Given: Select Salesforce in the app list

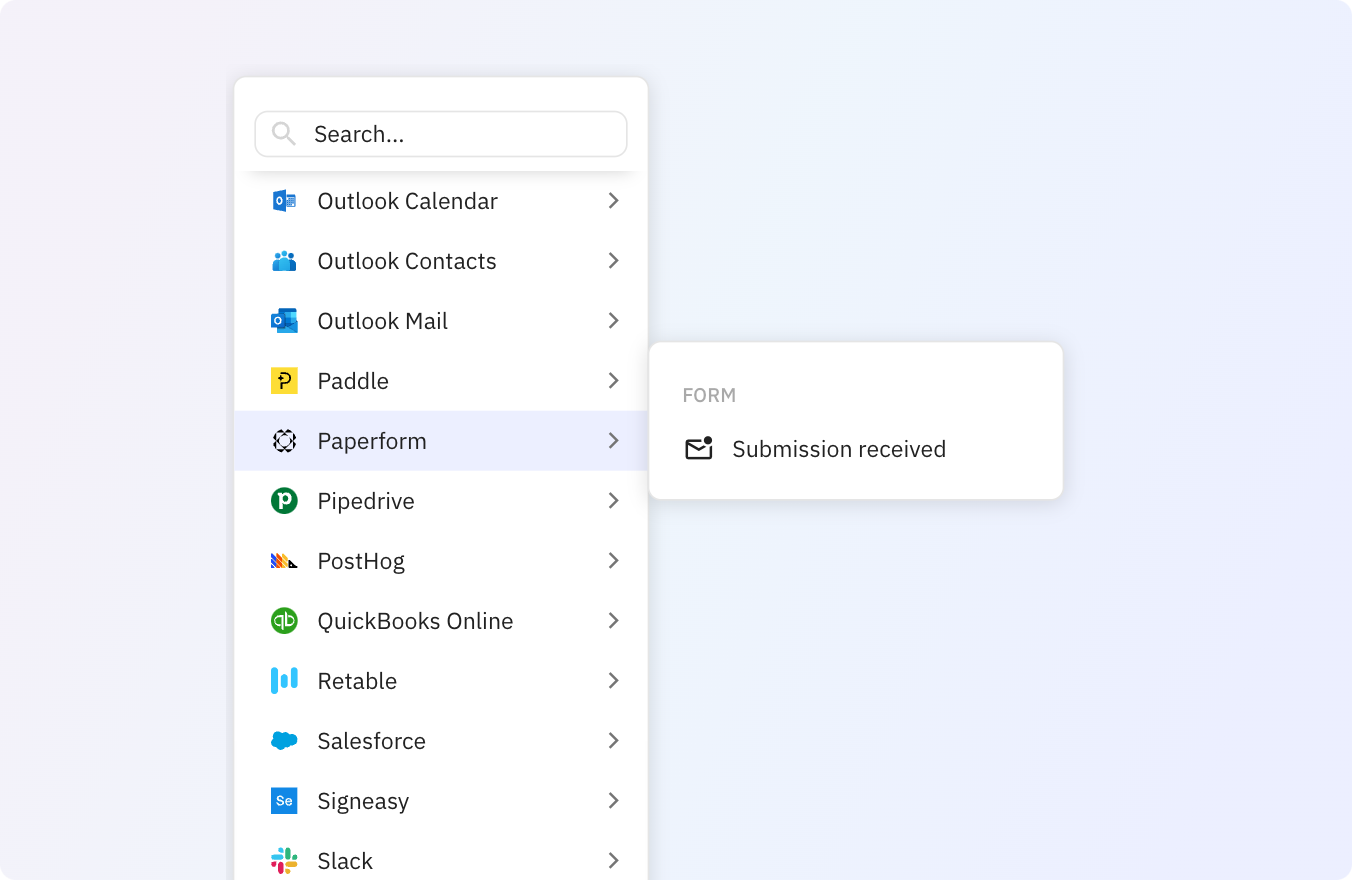Looking at the screenshot, I should pyautogui.click(x=441, y=741).
